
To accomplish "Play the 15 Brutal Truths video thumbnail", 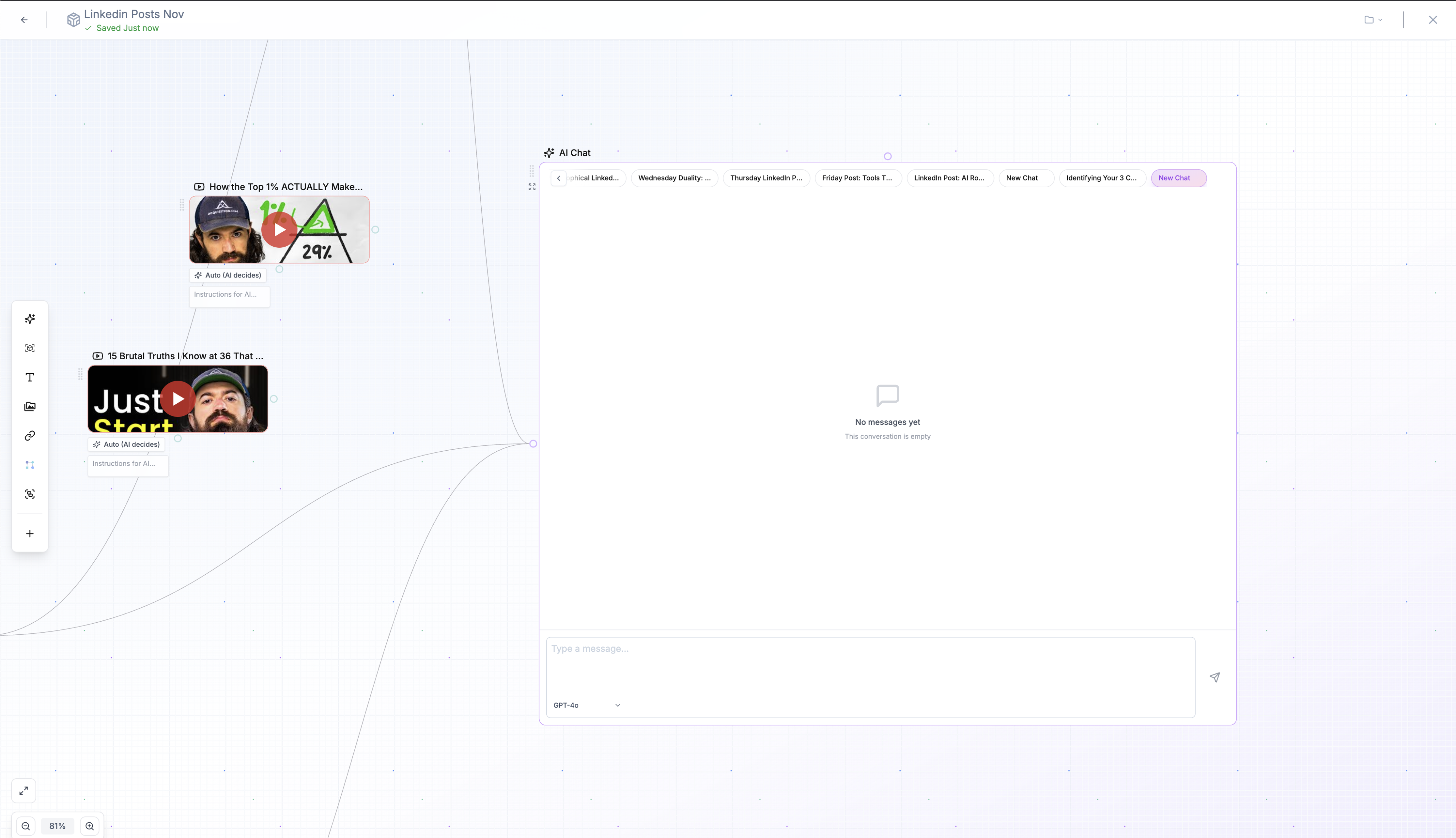I will (177, 398).
